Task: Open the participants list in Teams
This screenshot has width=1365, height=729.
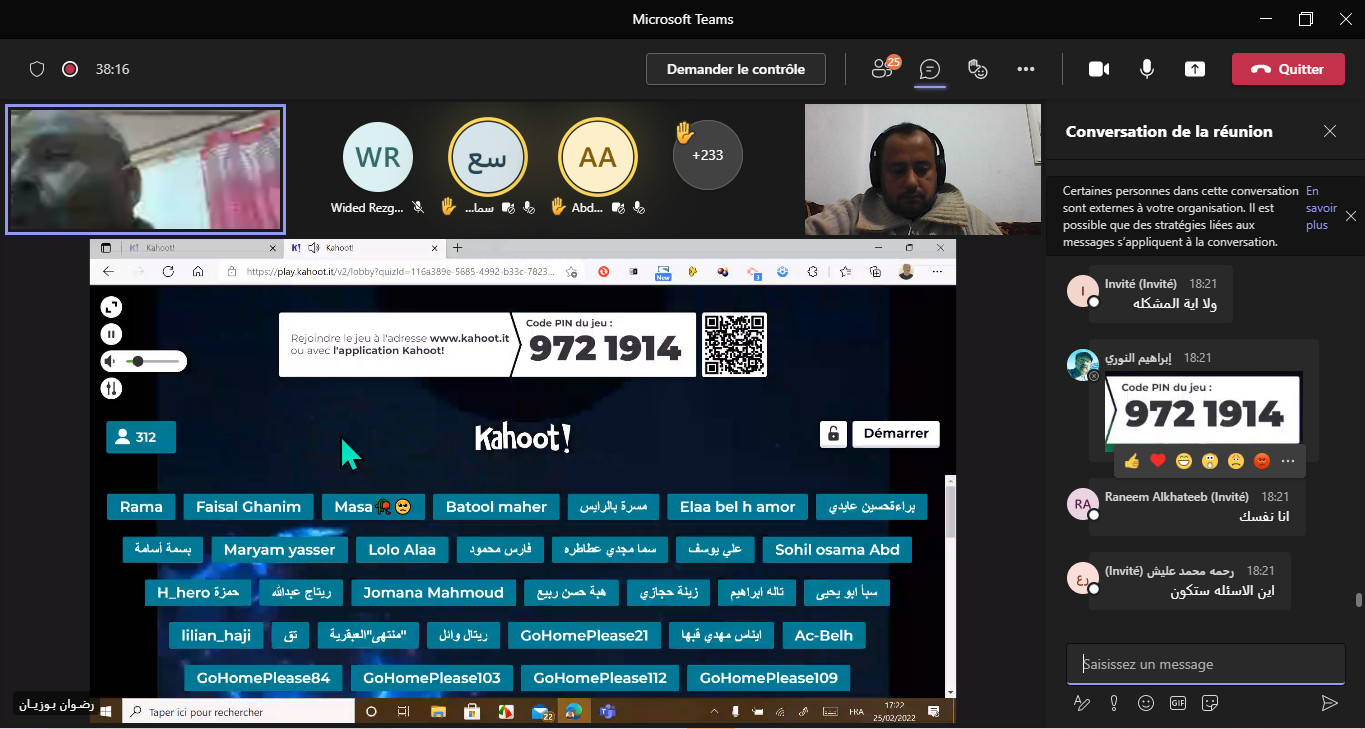Action: click(x=883, y=68)
